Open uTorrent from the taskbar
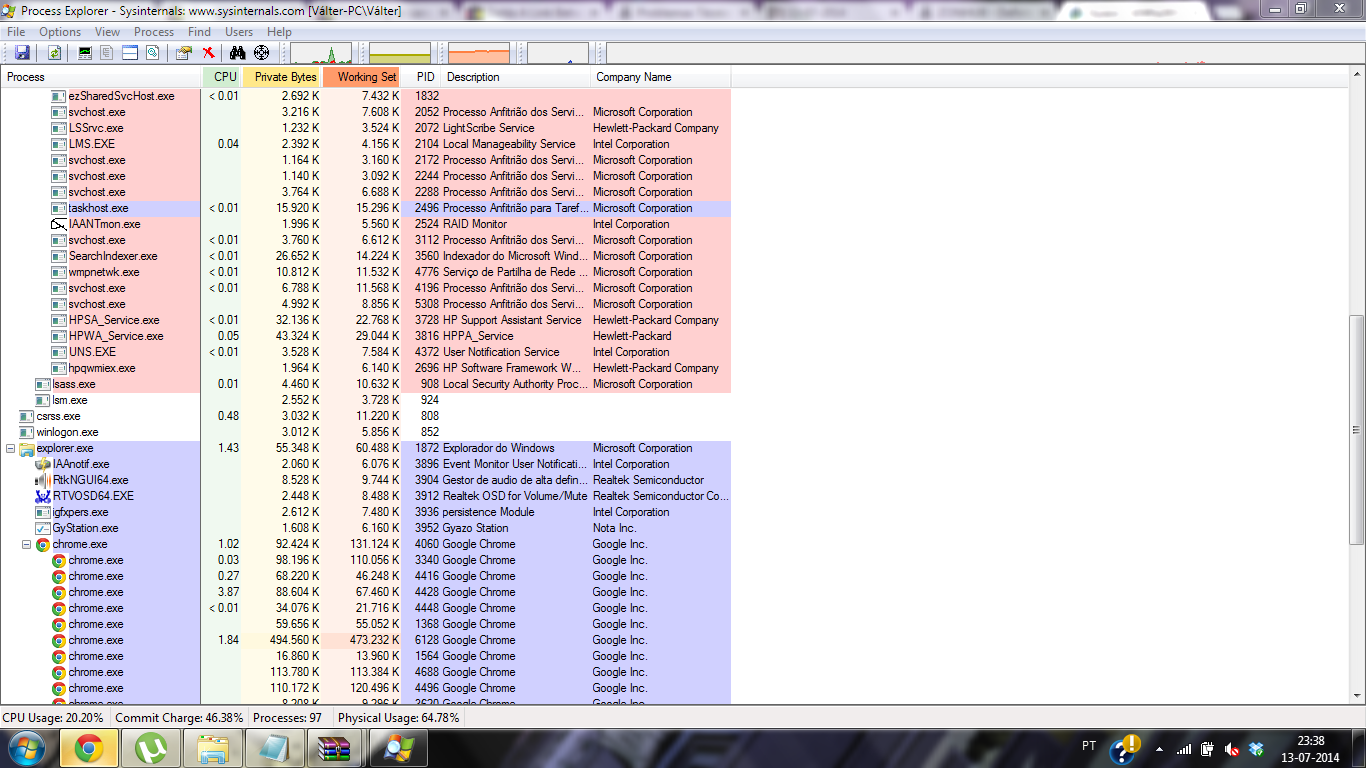This screenshot has width=1366, height=768. coord(151,748)
